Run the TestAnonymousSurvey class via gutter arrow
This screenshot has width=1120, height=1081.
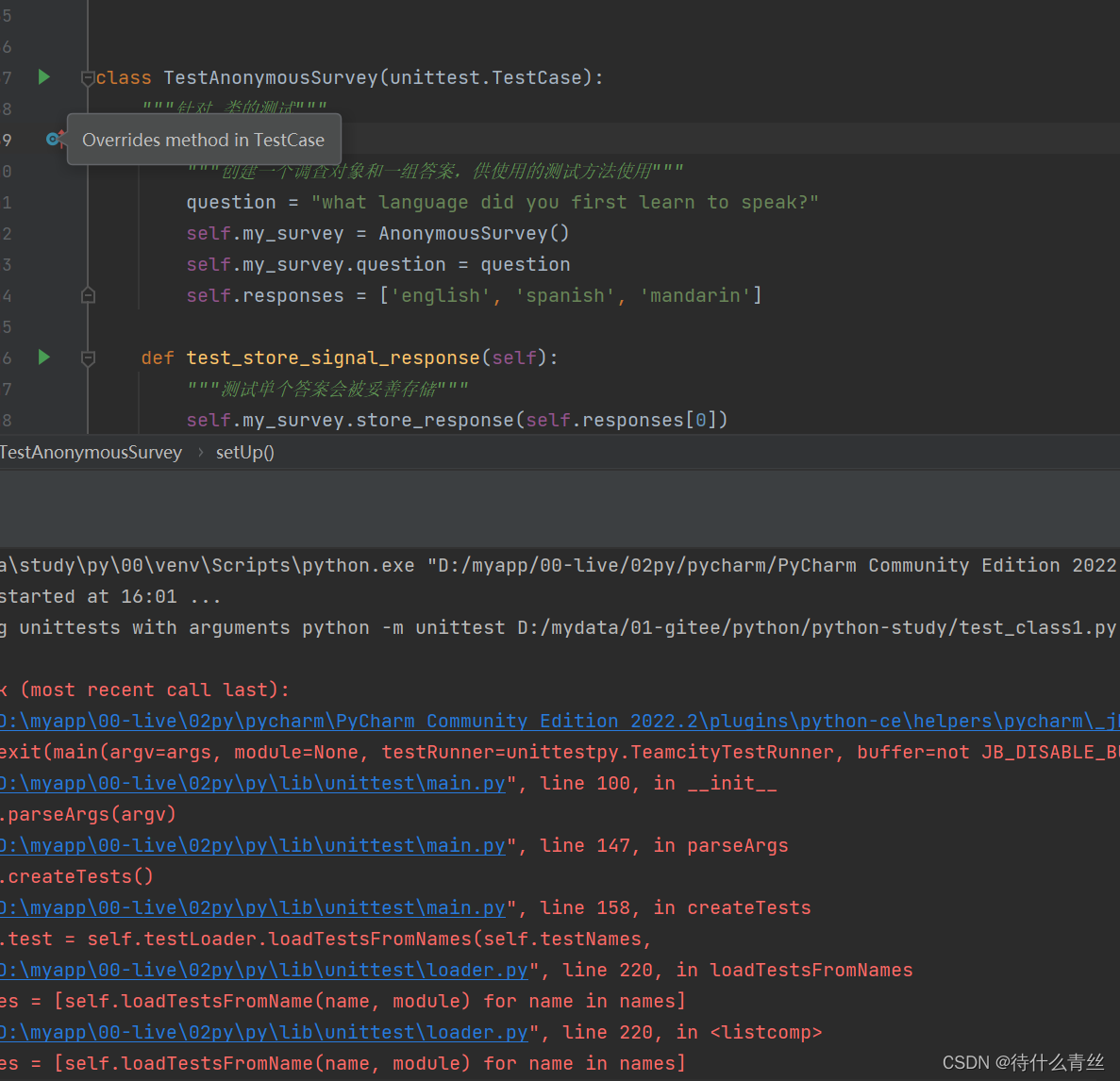coord(43,76)
